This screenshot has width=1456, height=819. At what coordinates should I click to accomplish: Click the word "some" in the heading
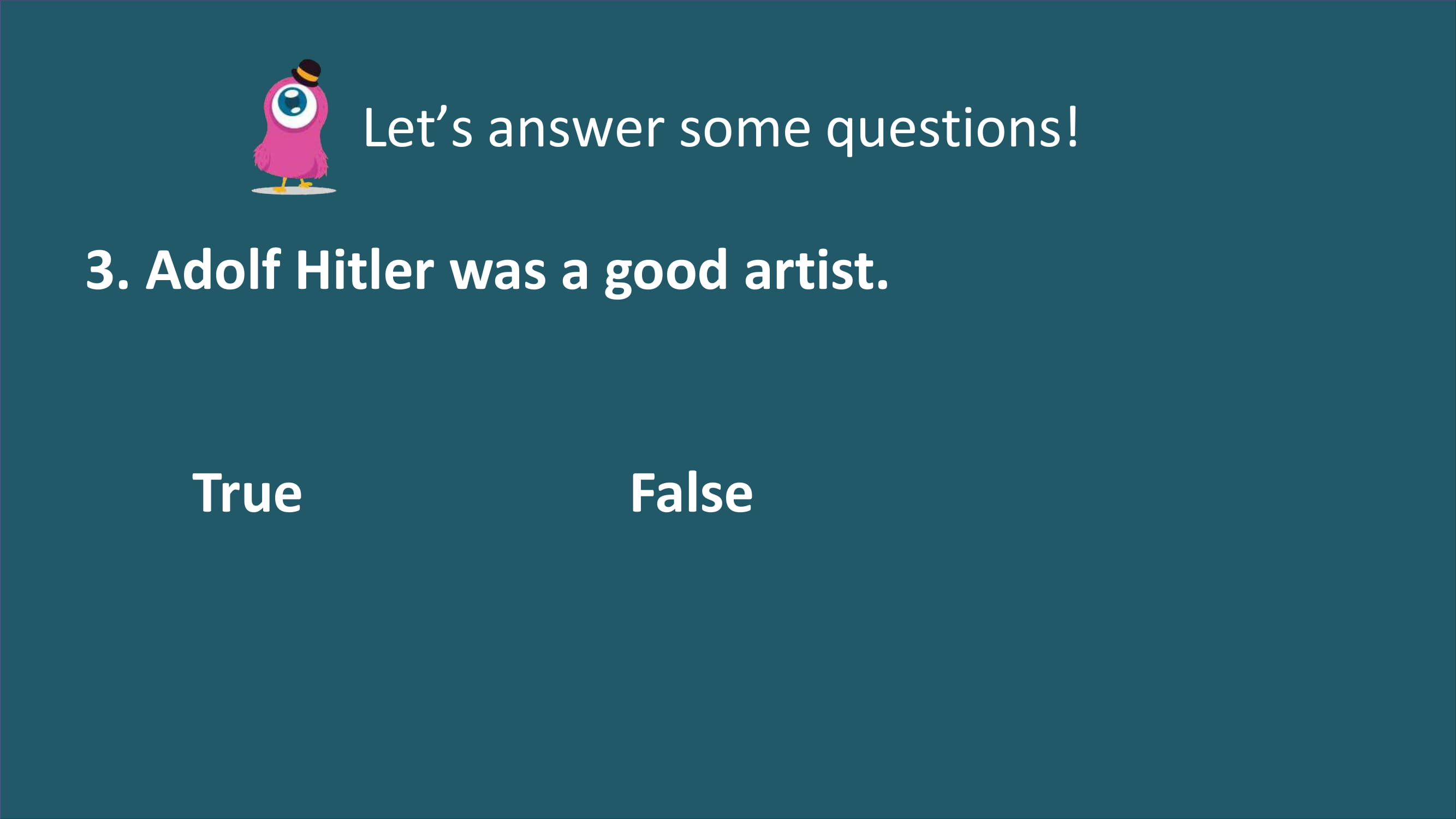tap(745, 131)
